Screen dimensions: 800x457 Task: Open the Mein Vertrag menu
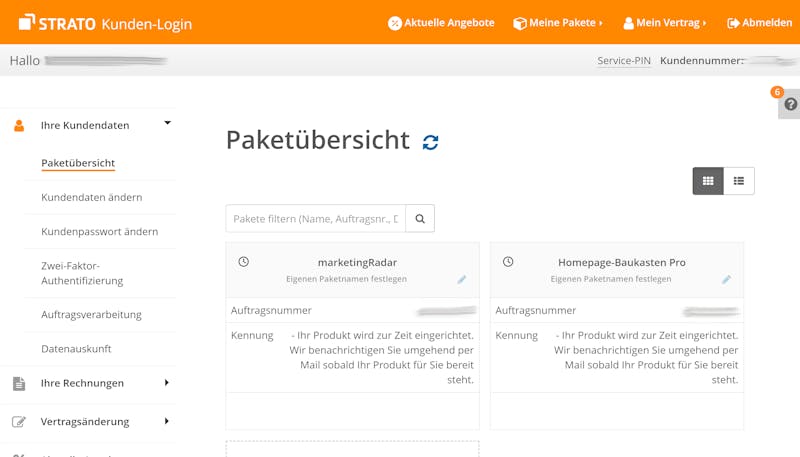pyautogui.click(x=665, y=23)
